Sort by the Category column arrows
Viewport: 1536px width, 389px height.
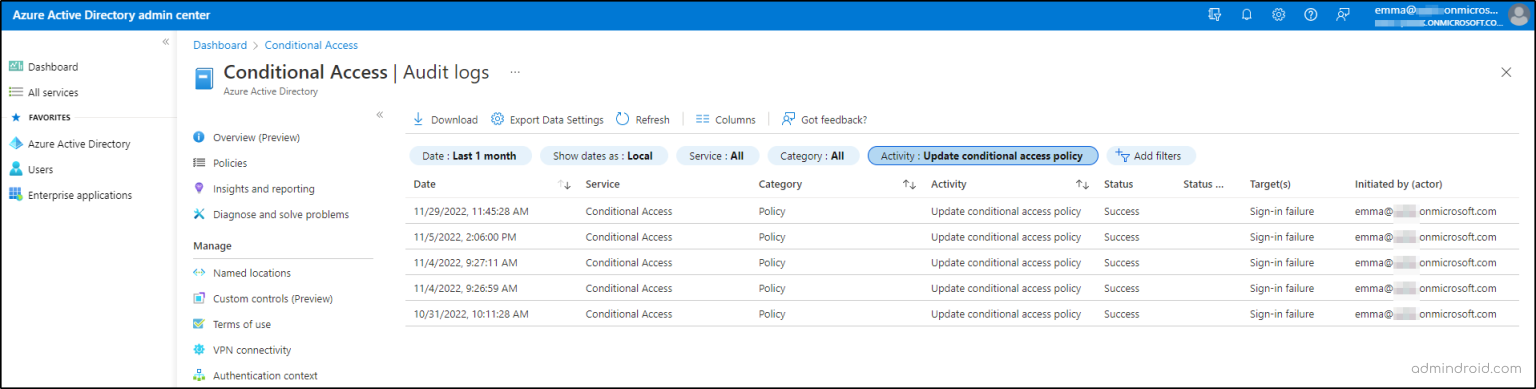pyautogui.click(x=909, y=185)
